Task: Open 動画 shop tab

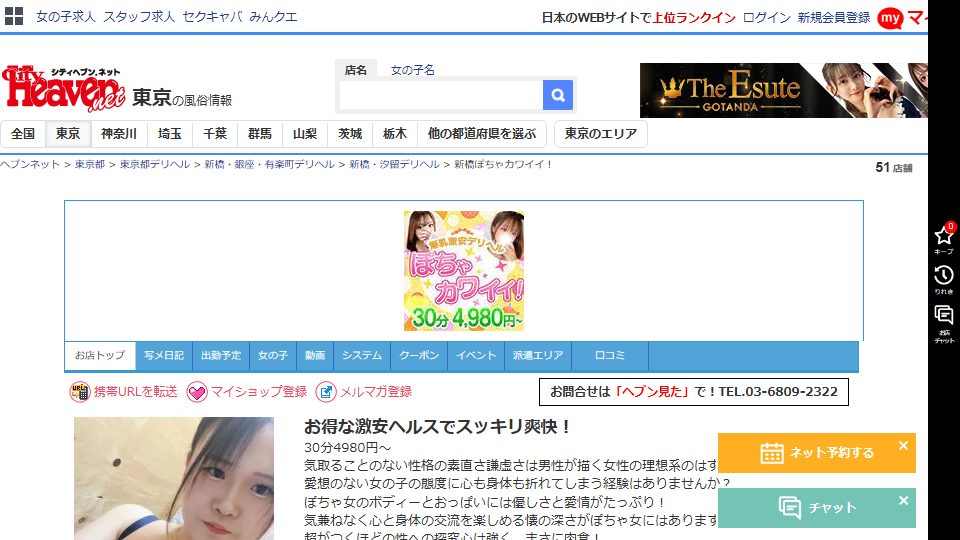Action: (x=315, y=356)
